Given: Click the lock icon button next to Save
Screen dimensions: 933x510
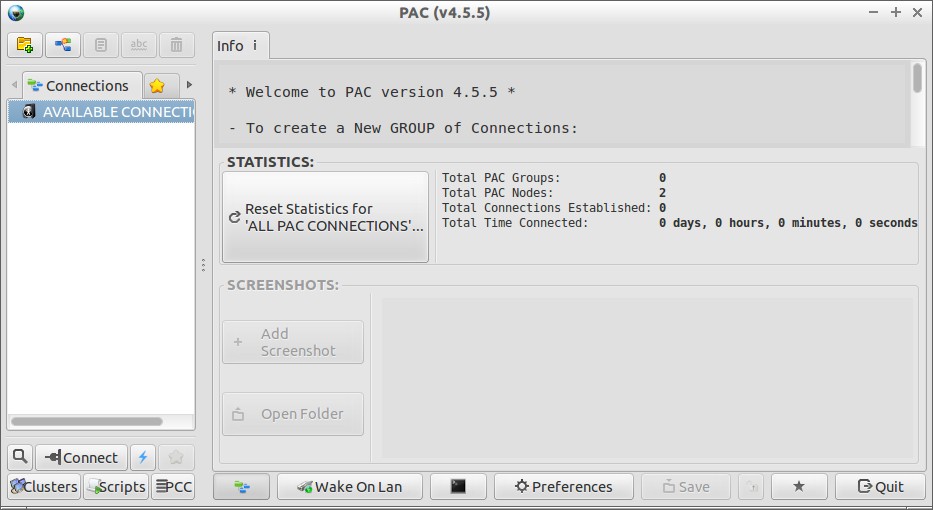Looking at the screenshot, I should click(x=752, y=487).
